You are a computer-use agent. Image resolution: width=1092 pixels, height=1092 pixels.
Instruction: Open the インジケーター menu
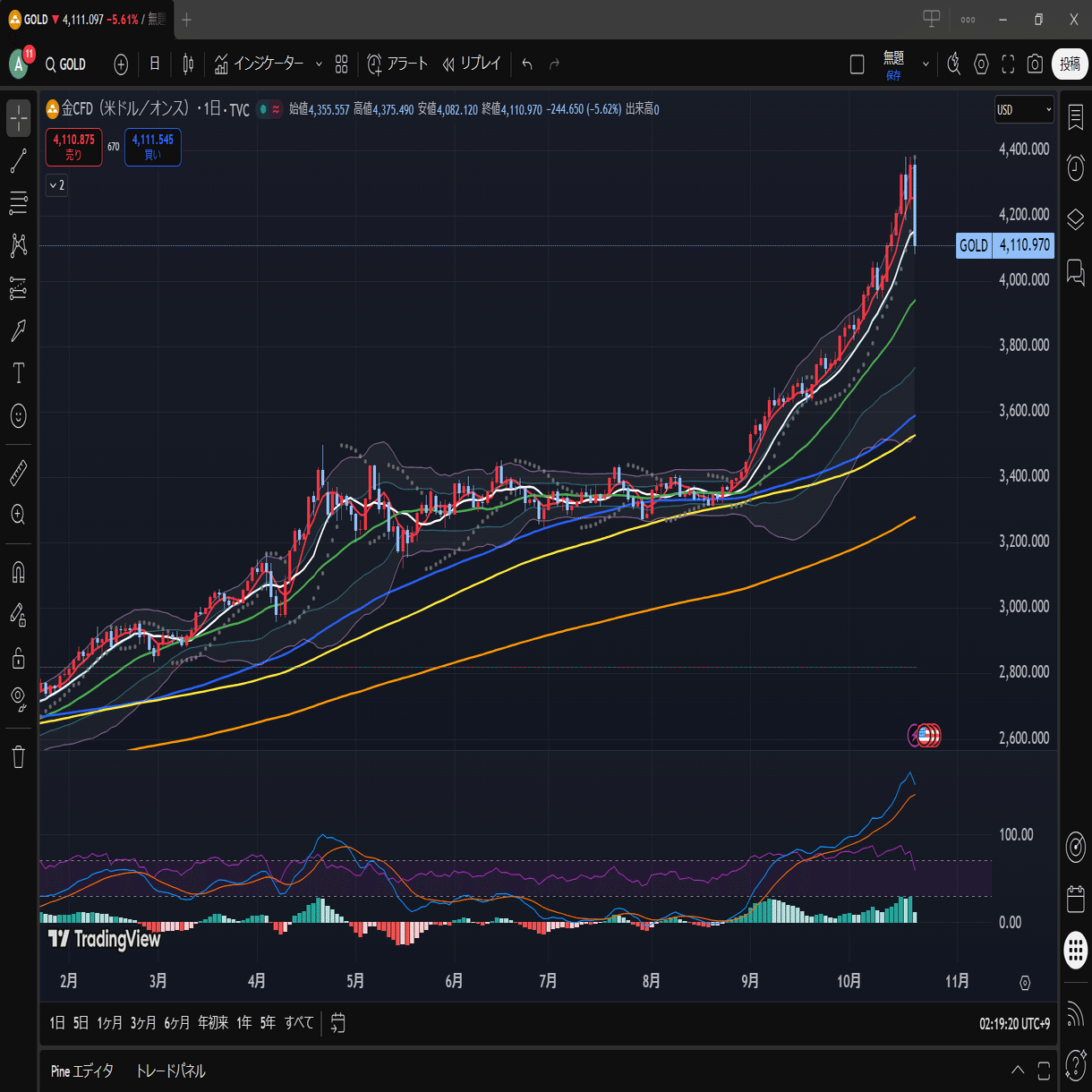point(259,64)
